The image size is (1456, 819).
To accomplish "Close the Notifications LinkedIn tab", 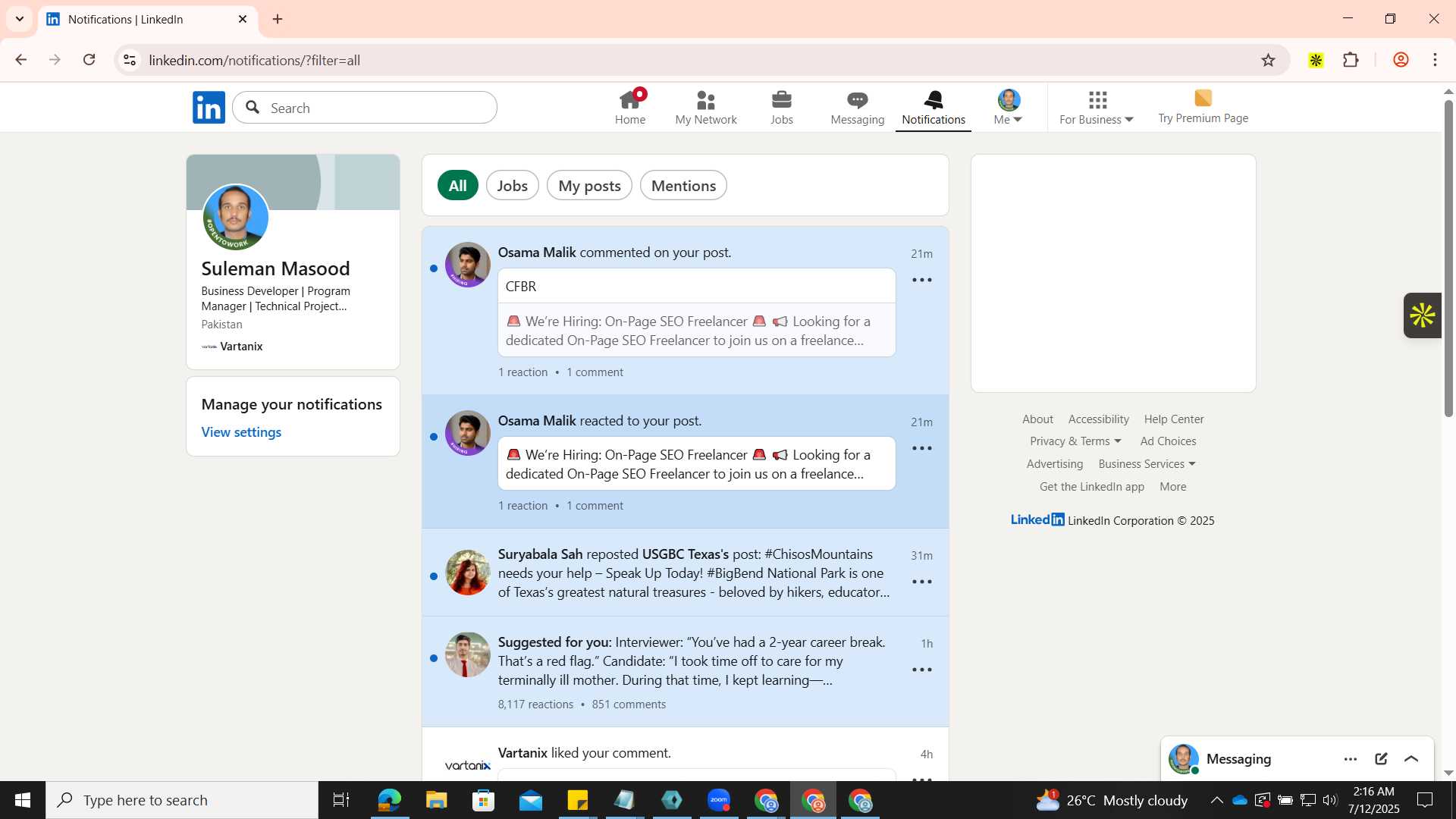I will click(x=243, y=19).
